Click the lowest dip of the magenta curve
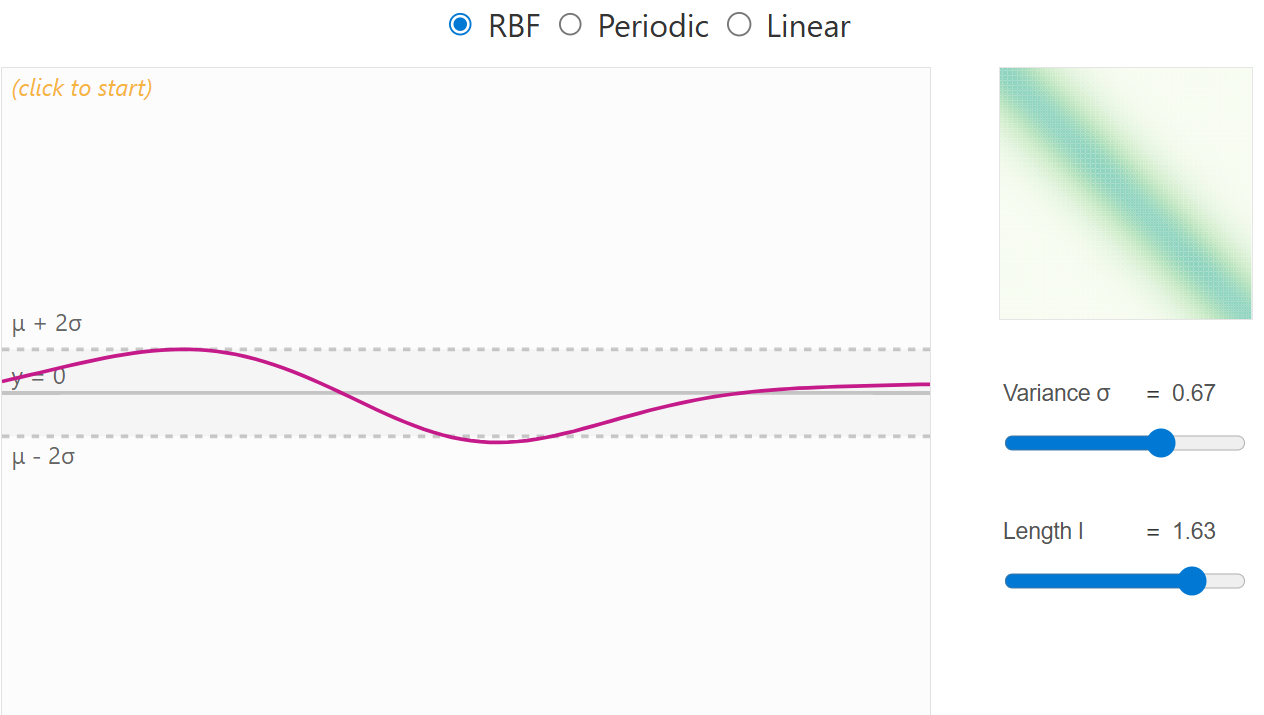The width and height of the screenshot is (1264, 715). click(x=497, y=441)
